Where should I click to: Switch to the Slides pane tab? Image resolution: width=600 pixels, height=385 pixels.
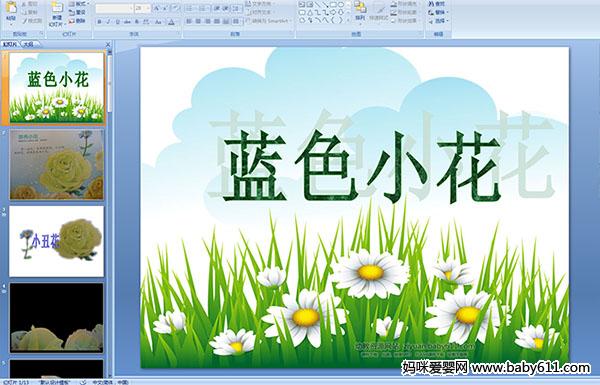pyautogui.click(x=10, y=44)
